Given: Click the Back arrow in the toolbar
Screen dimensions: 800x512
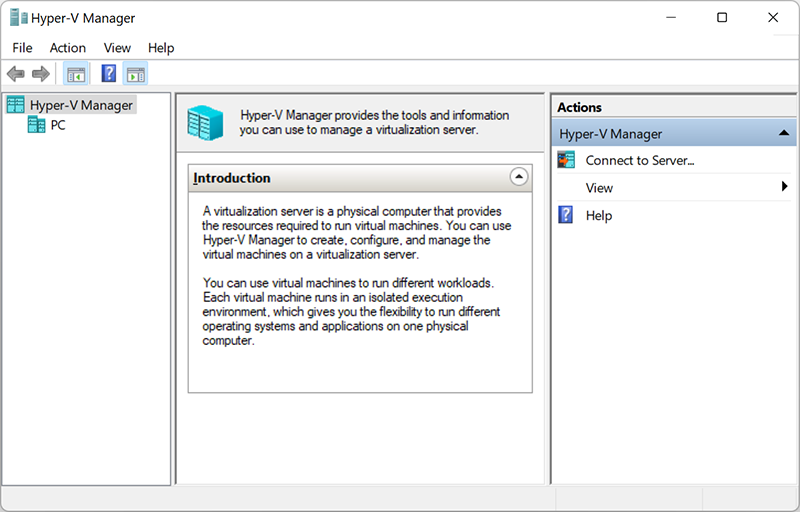Looking at the screenshot, I should click(x=16, y=74).
